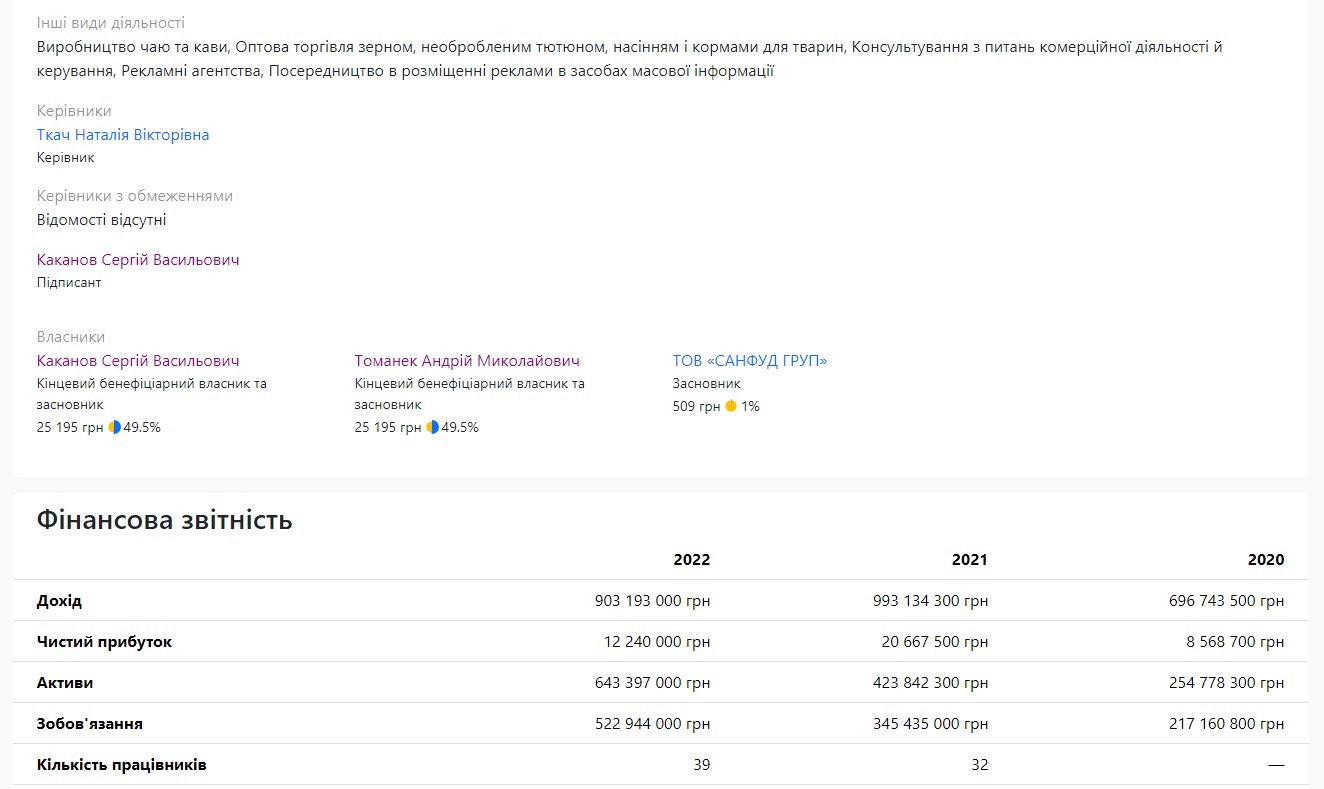Select the 2020 column header
The width and height of the screenshot is (1324, 789).
pyautogui.click(x=1265, y=560)
